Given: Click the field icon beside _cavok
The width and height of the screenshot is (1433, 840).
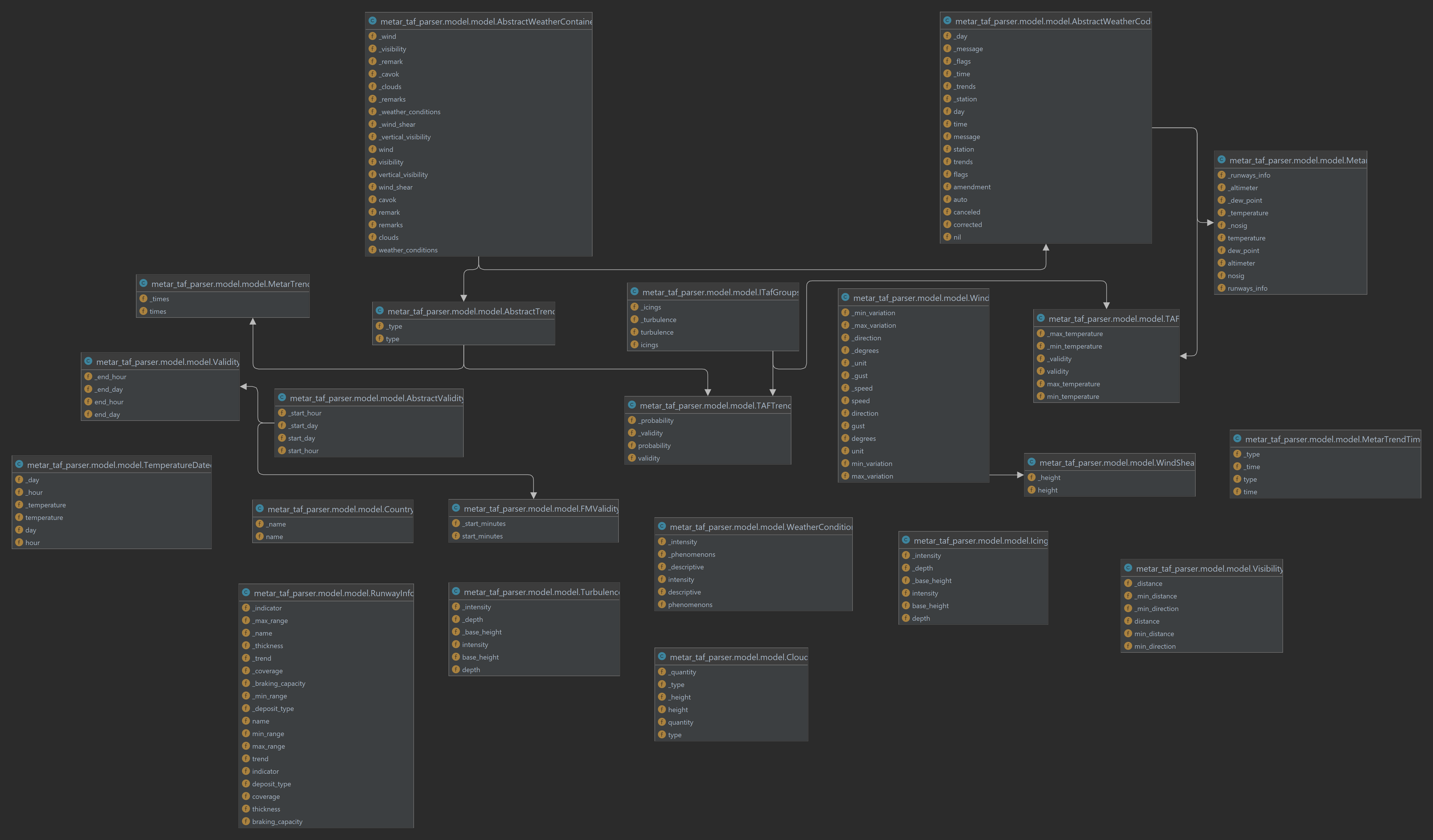Looking at the screenshot, I should click(x=373, y=74).
